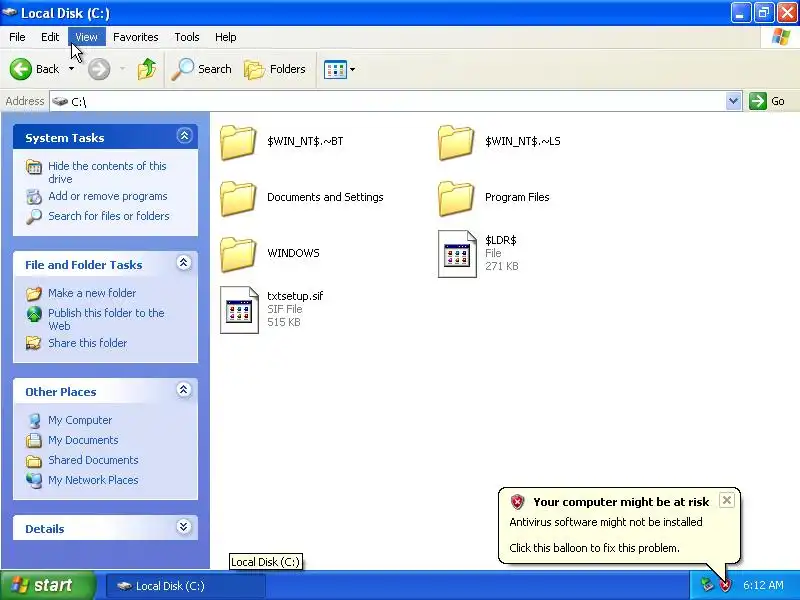
Task: Click the 'Your computer might be at risk' balloon
Action: pyautogui.click(x=619, y=526)
